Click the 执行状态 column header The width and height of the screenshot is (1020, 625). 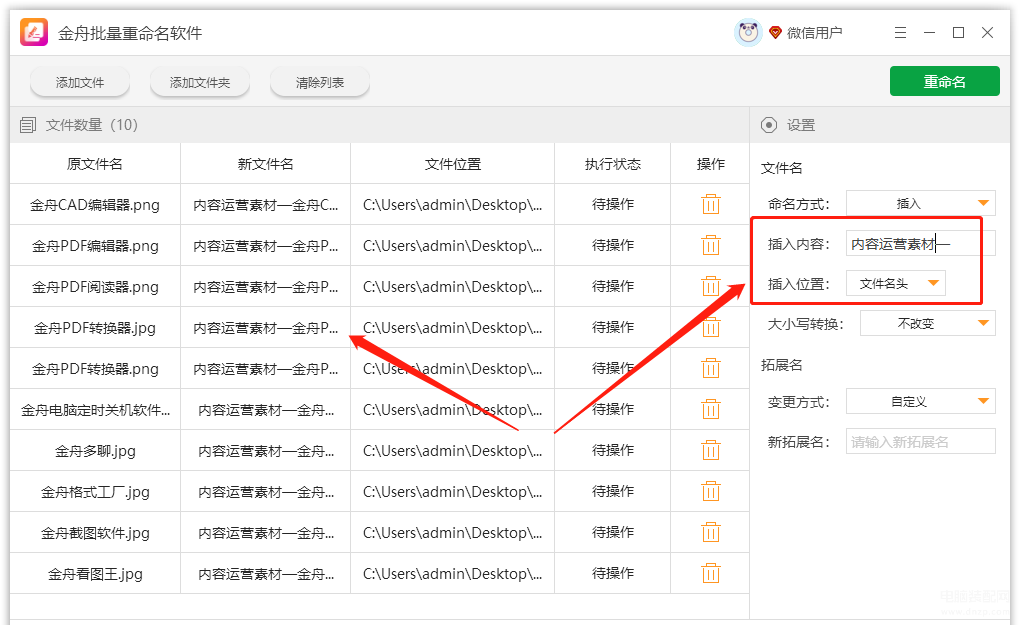[613, 164]
